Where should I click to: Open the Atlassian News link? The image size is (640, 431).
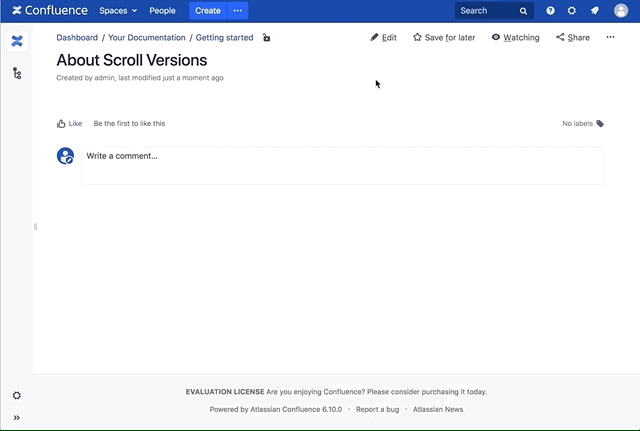438,409
